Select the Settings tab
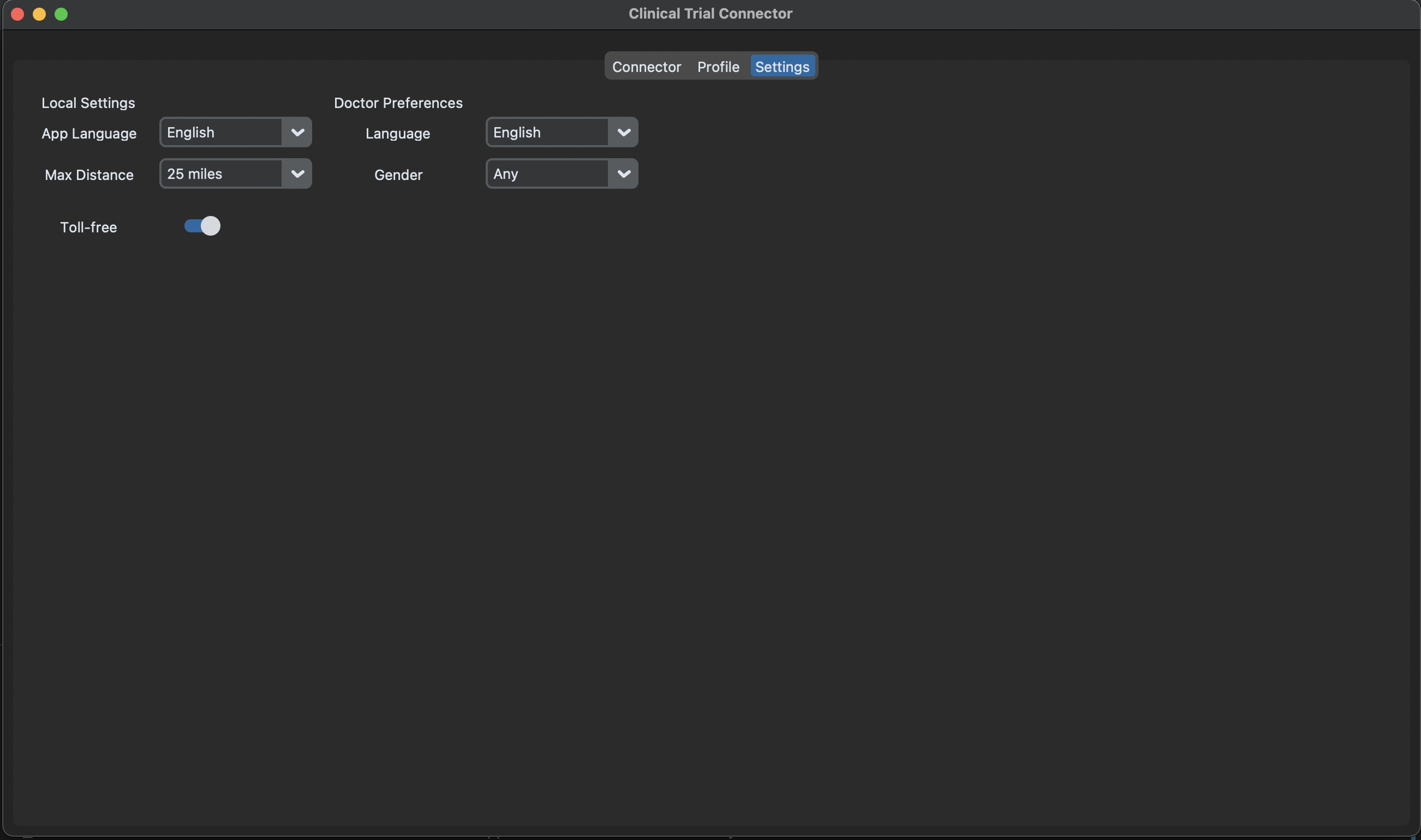 pyautogui.click(x=782, y=67)
